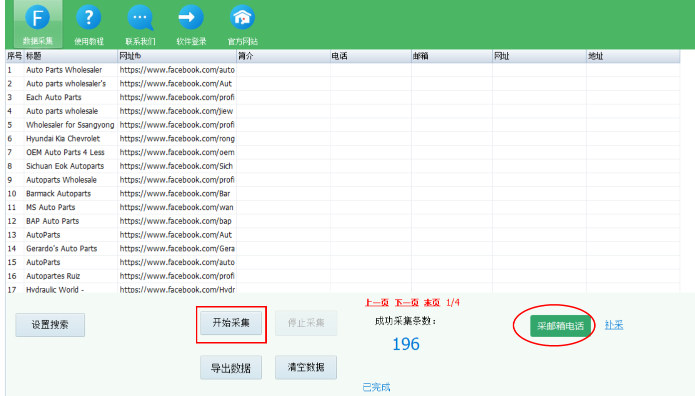Select row 'Hyundai Kia Chevrolet'
The width and height of the screenshot is (695, 396).
(x=343, y=138)
